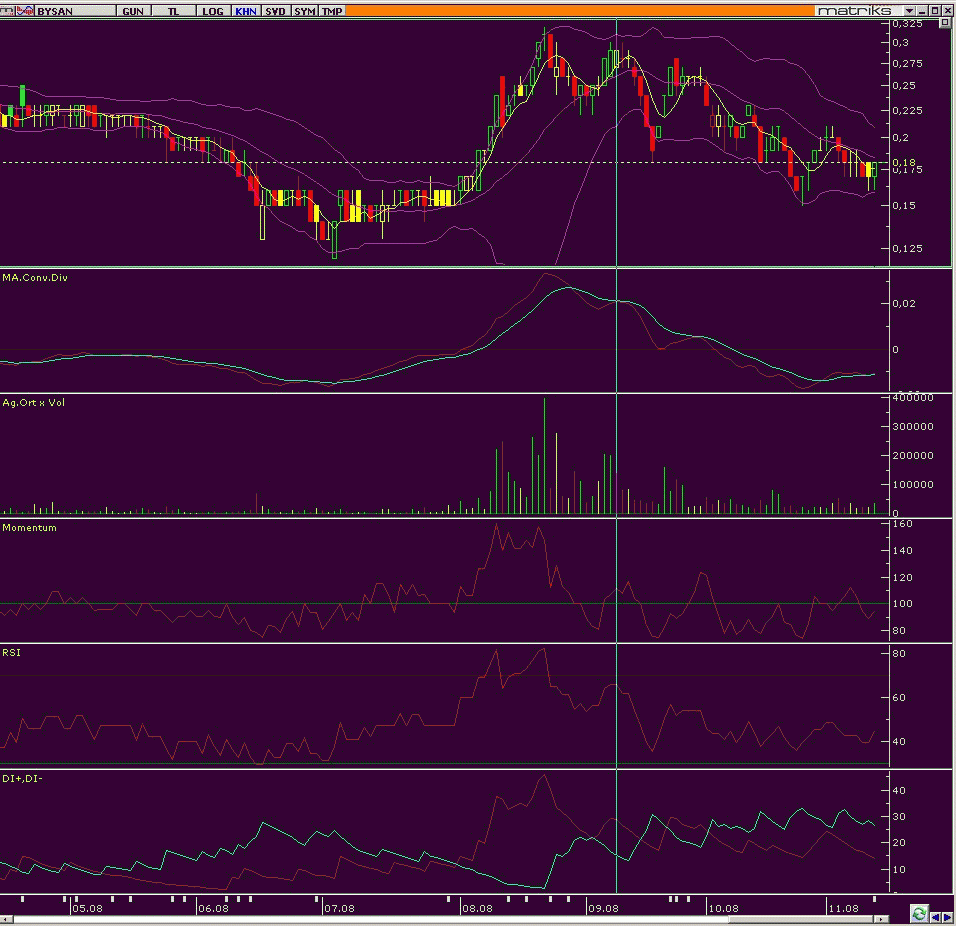
Task: Click the 09.08 date marker on timeline
Action: click(602, 908)
